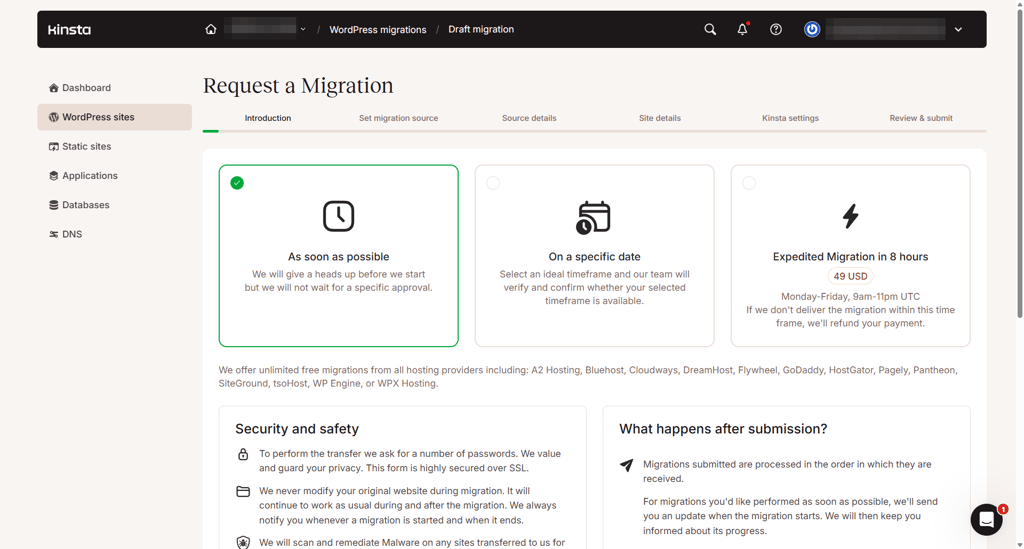Click Expedited Migration in 8 hours title
This screenshot has height=549, width=1024.
point(850,257)
